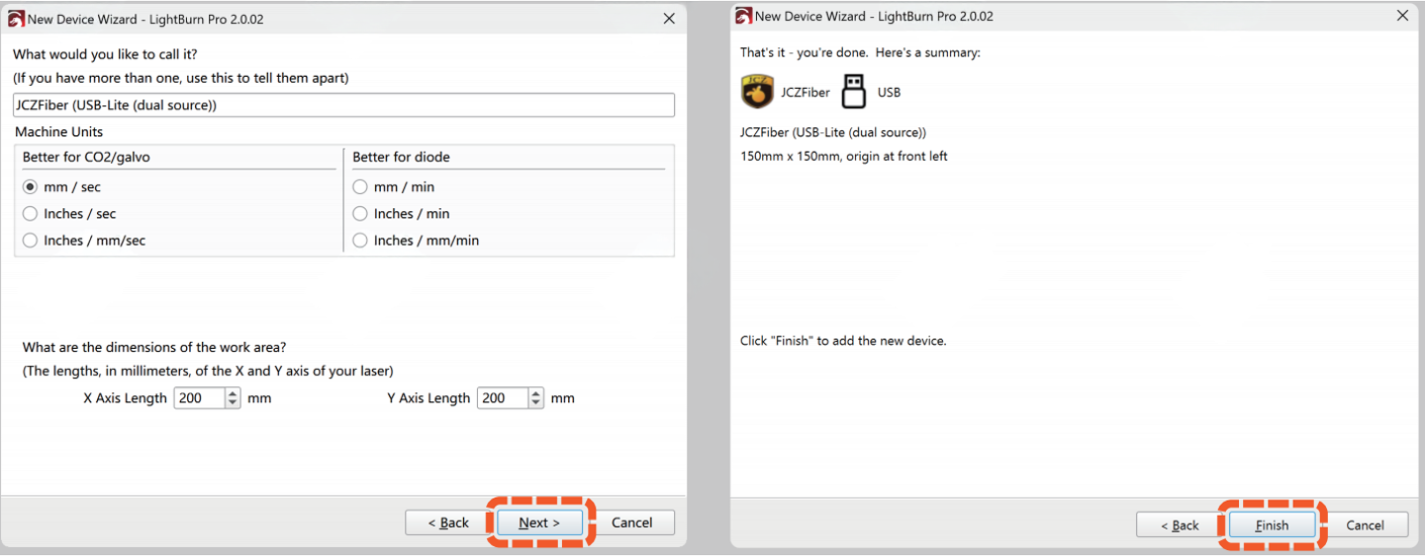Screen dimensions: 1425x556
Task: Close the right New Device Wizard window
Action: tap(1402, 16)
